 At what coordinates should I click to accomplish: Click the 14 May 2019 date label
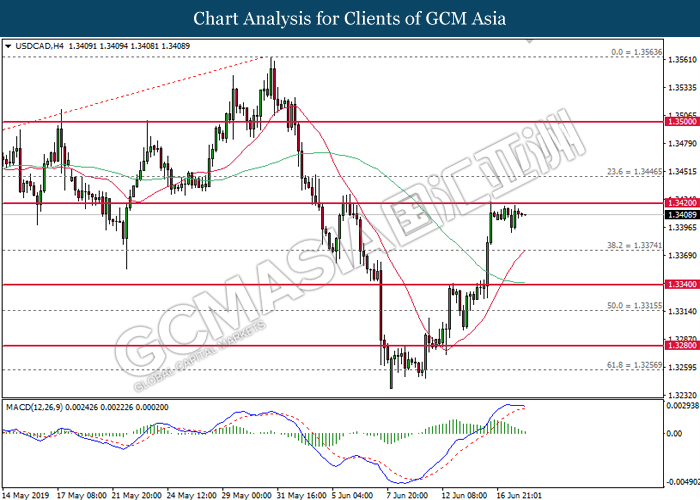pos(25,495)
